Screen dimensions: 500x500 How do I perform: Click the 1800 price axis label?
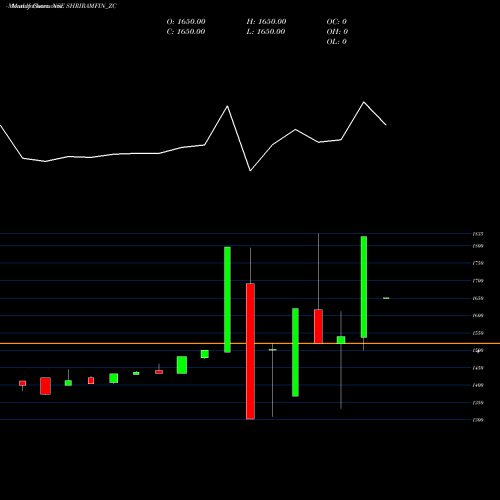(x=478, y=246)
